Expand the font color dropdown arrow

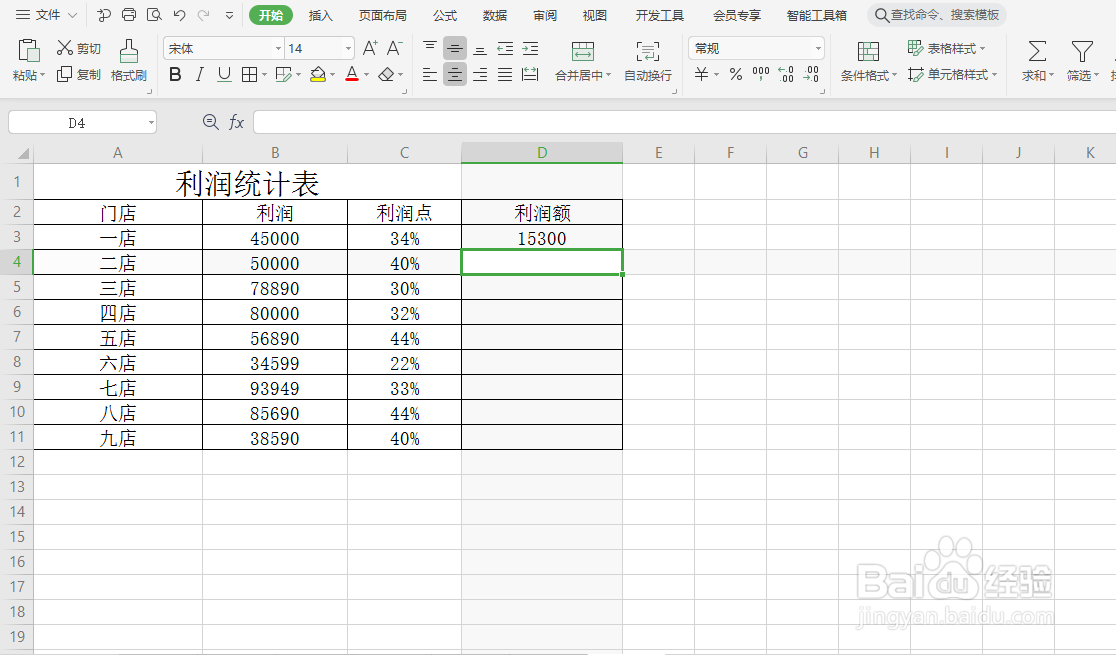click(x=367, y=75)
